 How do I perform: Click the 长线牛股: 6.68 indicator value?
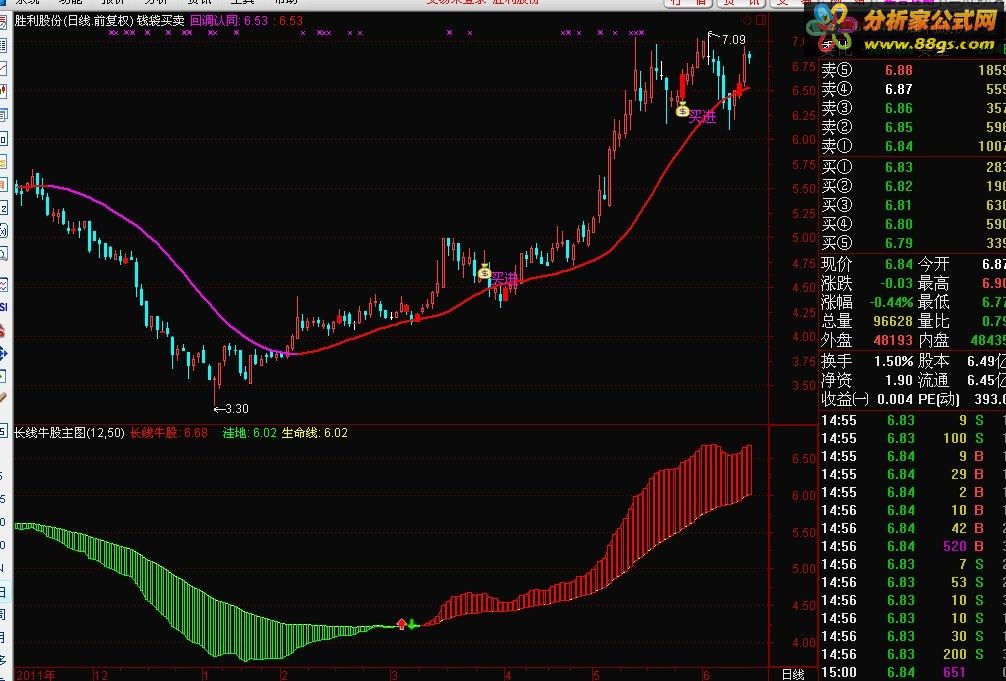coord(169,433)
